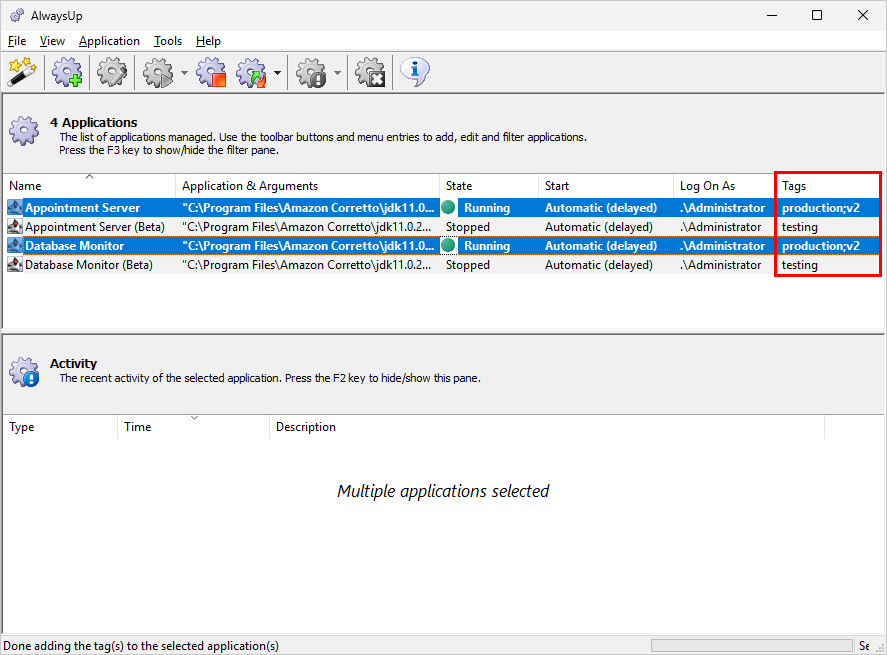Open the File menu

pos(17,41)
